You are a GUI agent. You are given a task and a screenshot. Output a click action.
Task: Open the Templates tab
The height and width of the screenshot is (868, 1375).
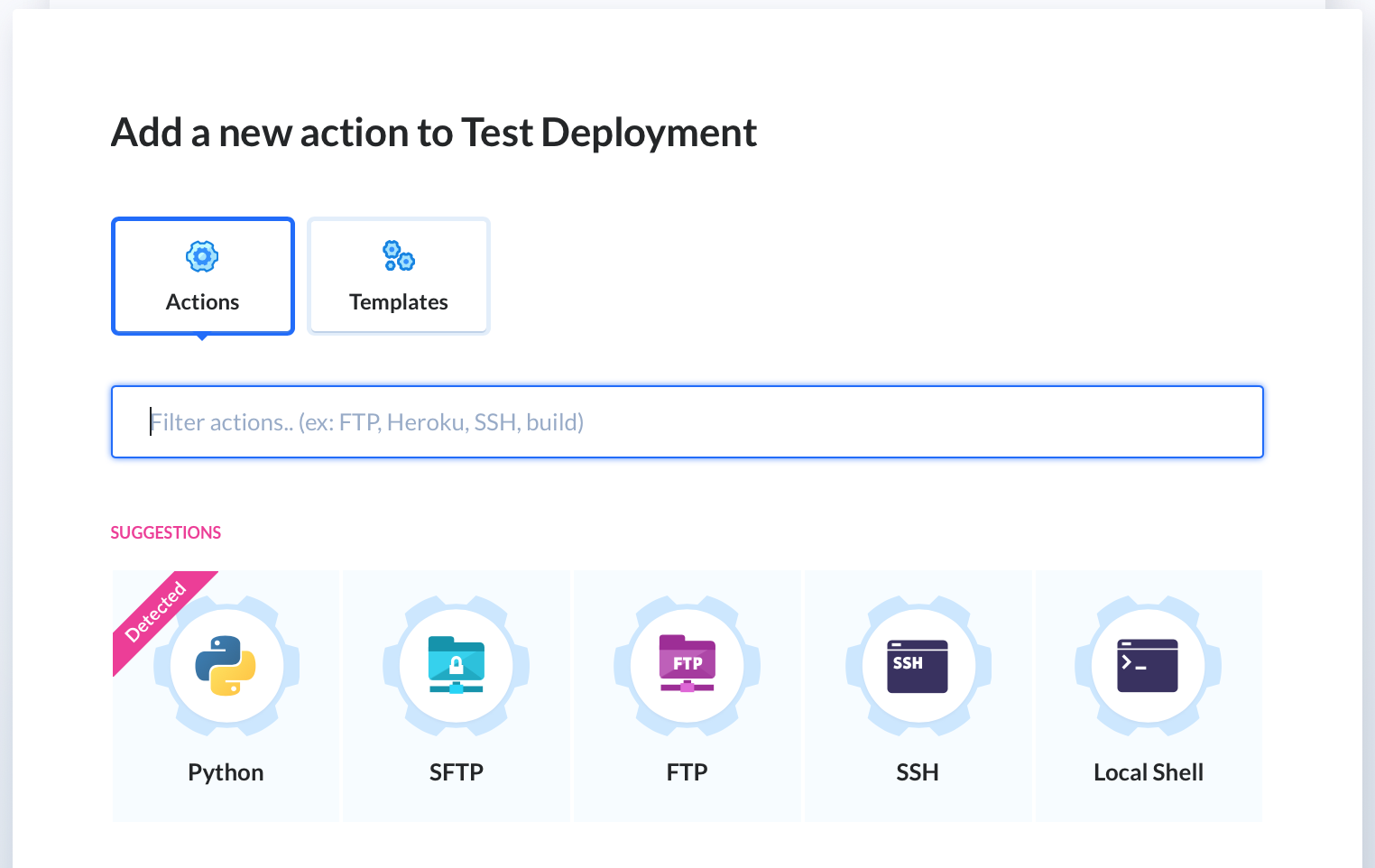pyautogui.click(x=399, y=276)
